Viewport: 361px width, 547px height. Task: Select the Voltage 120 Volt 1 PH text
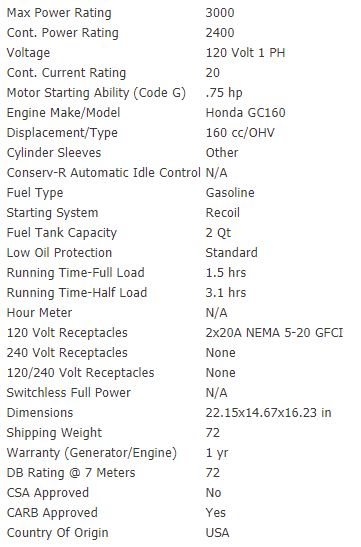[245, 53]
